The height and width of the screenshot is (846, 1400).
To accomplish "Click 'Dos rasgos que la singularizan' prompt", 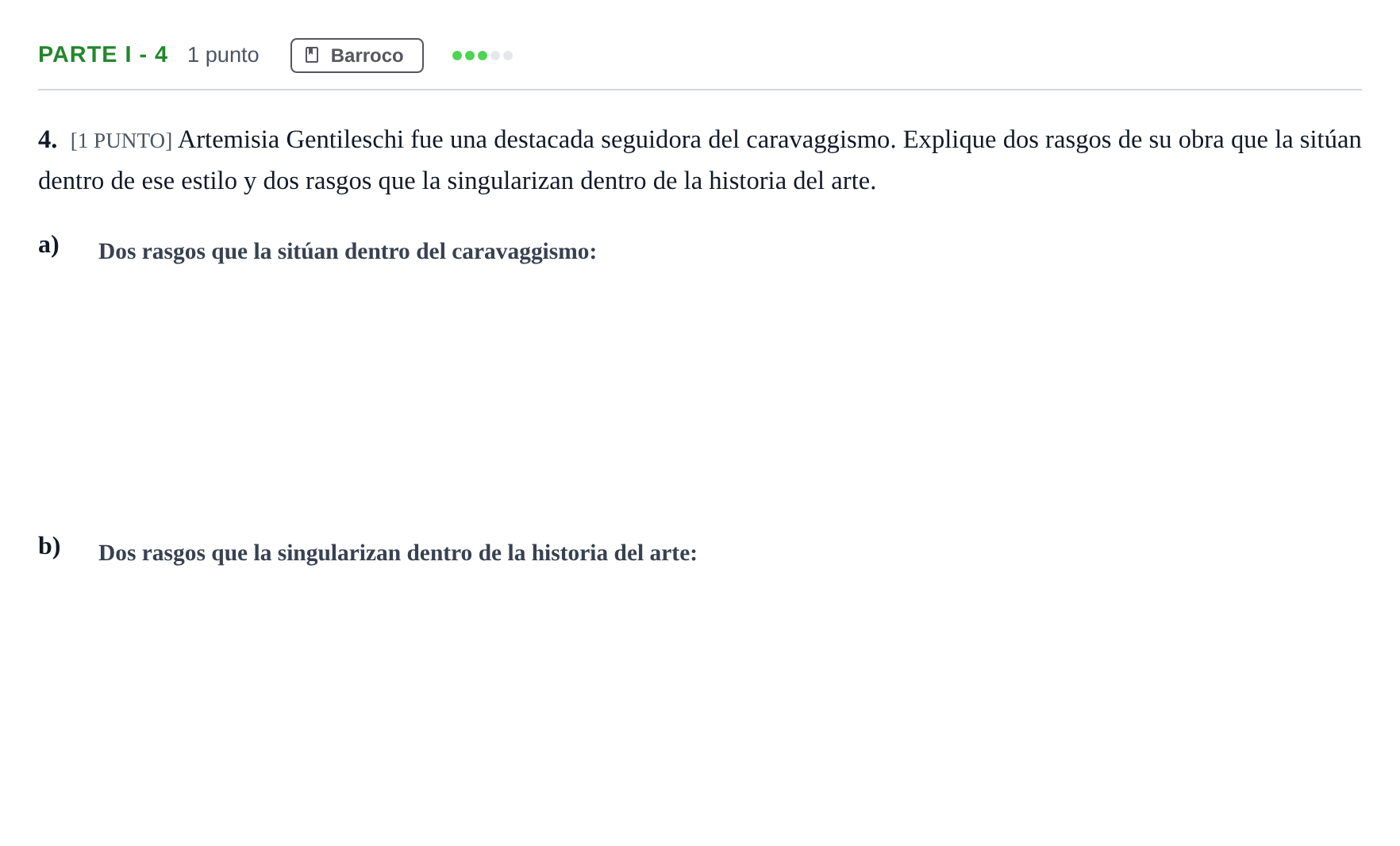I will tap(398, 553).
